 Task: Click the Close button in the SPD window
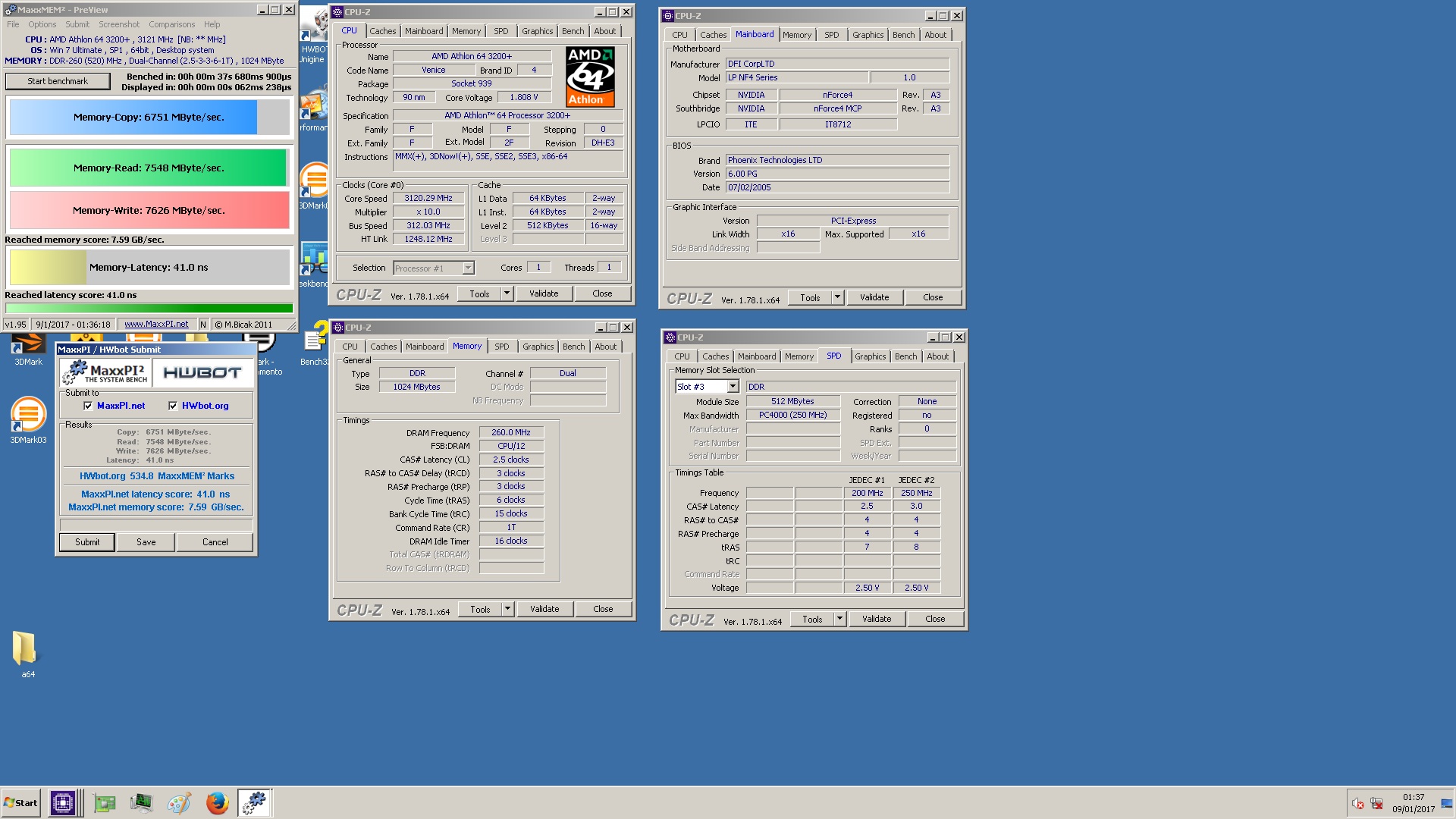[935, 619]
